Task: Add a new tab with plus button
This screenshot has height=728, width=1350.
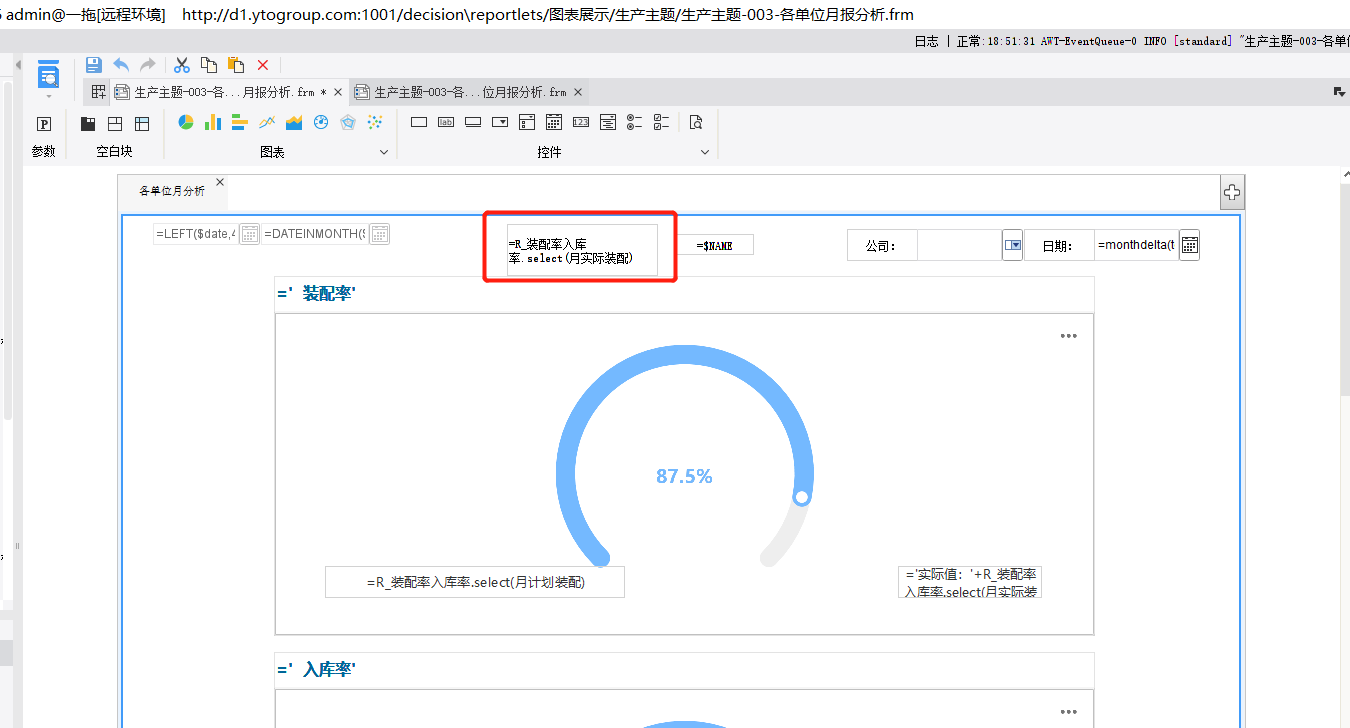Action: (x=1232, y=193)
